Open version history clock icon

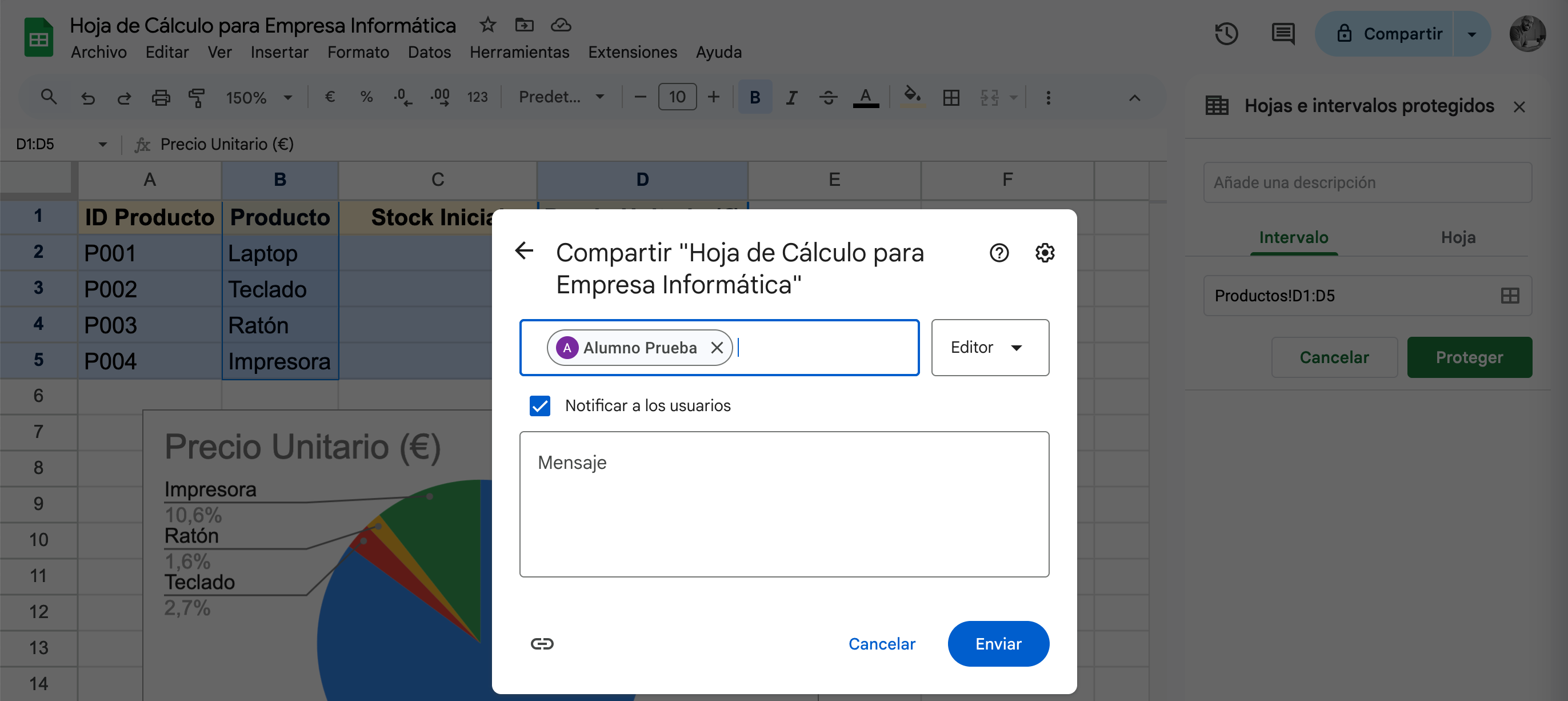(x=1226, y=34)
